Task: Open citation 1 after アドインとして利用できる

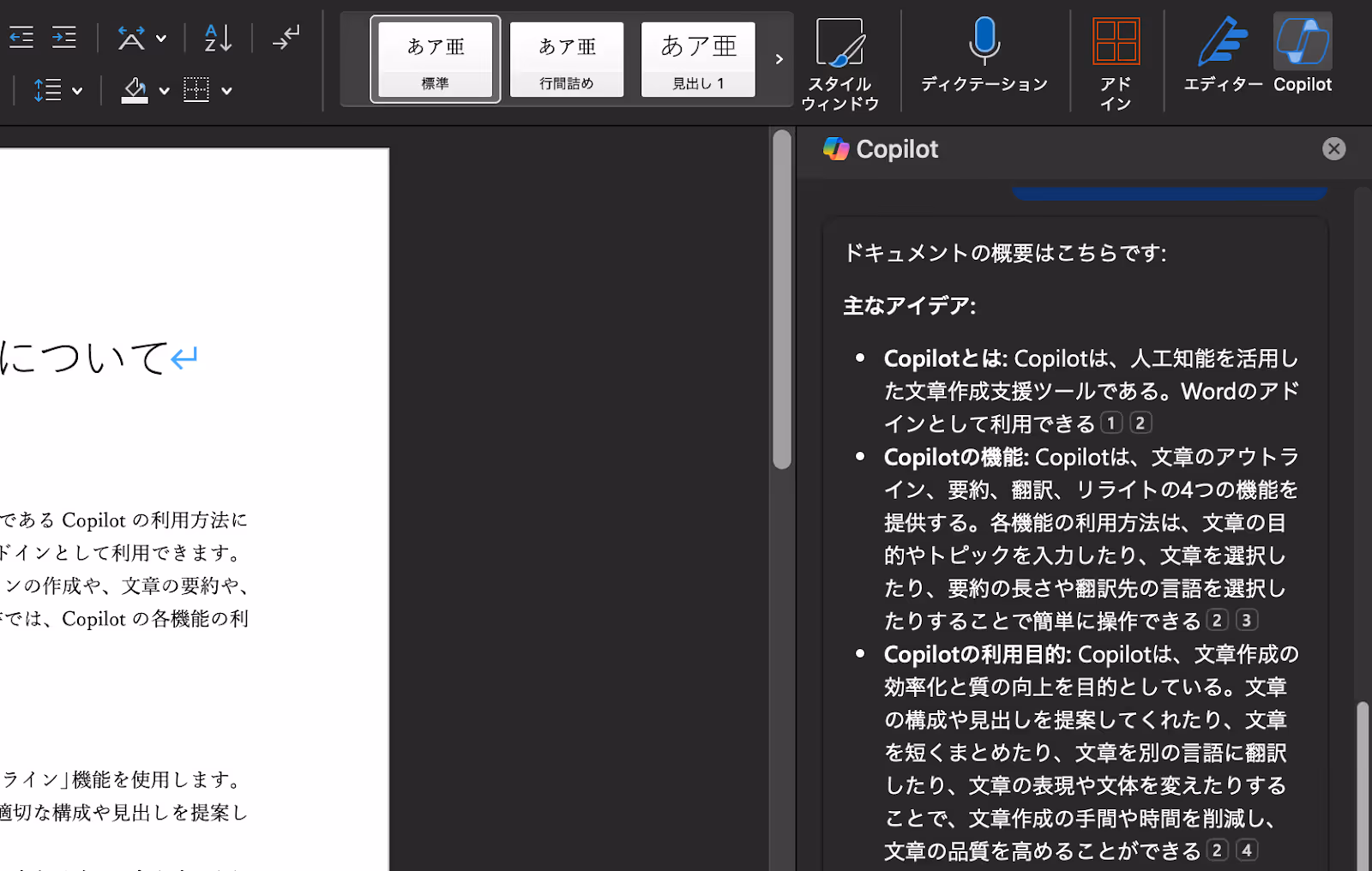Action: point(1111,423)
